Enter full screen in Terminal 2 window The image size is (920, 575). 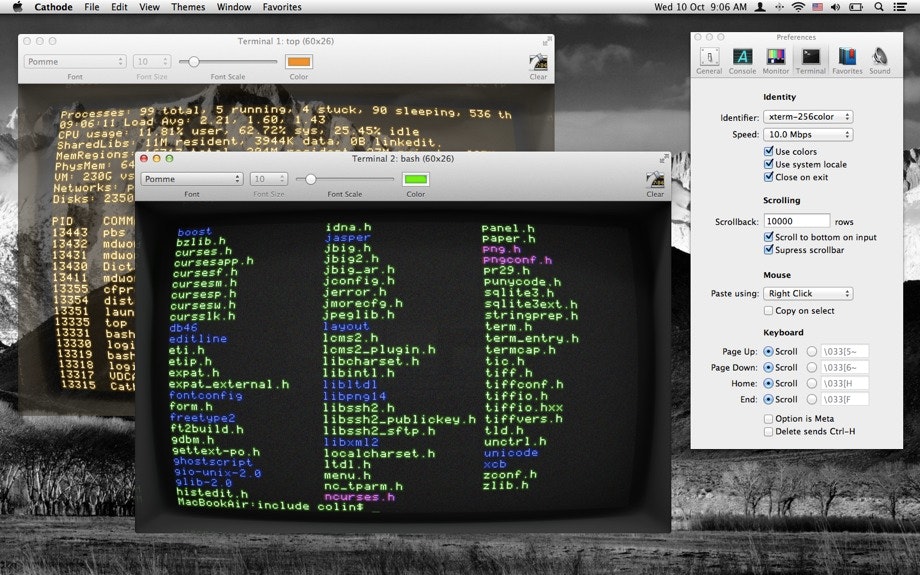click(664, 158)
